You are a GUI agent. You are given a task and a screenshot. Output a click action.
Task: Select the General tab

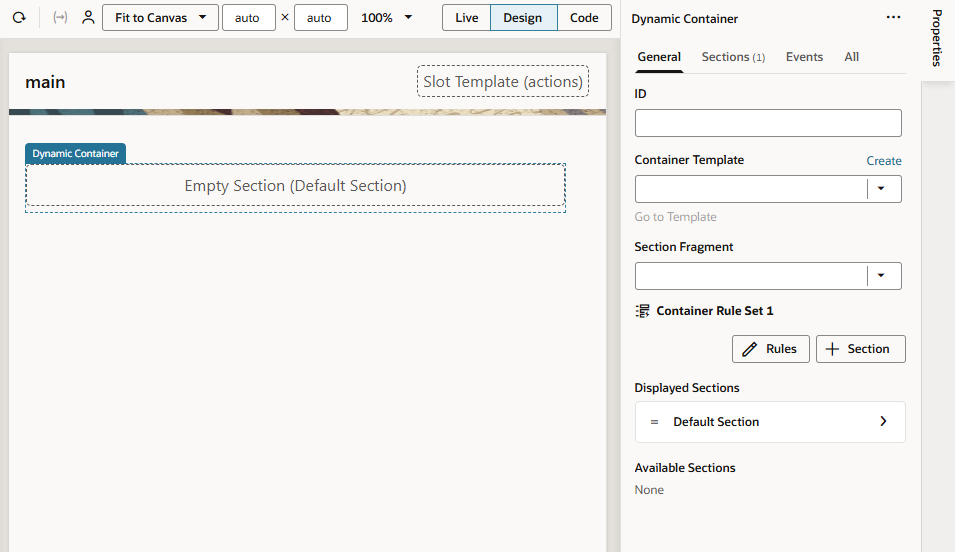pos(659,57)
